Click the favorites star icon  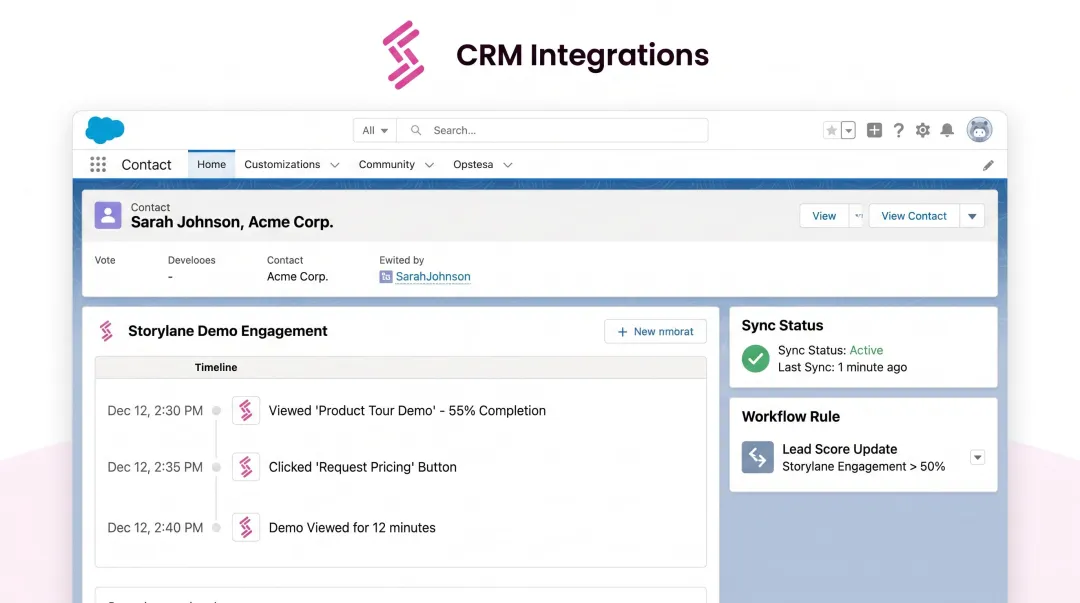831,130
